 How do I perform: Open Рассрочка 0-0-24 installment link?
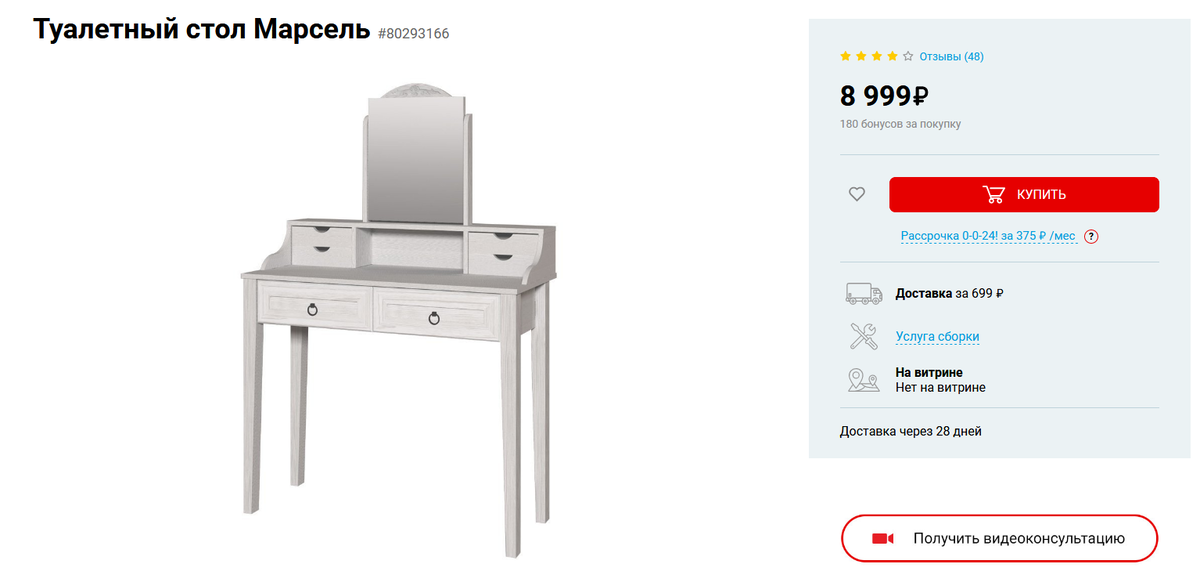click(x=988, y=236)
